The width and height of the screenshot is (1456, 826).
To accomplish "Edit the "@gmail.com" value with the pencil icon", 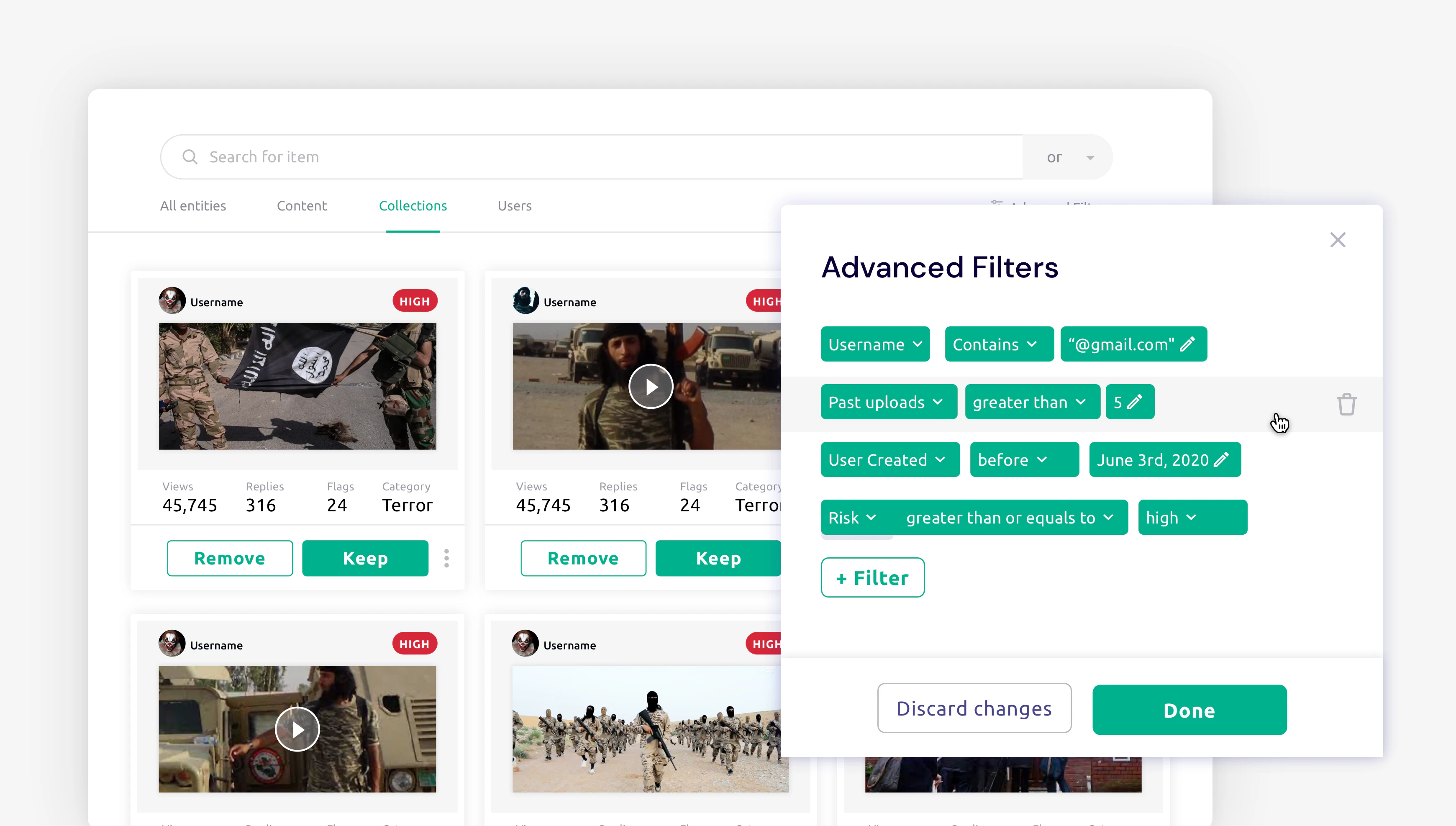I will (x=1189, y=344).
